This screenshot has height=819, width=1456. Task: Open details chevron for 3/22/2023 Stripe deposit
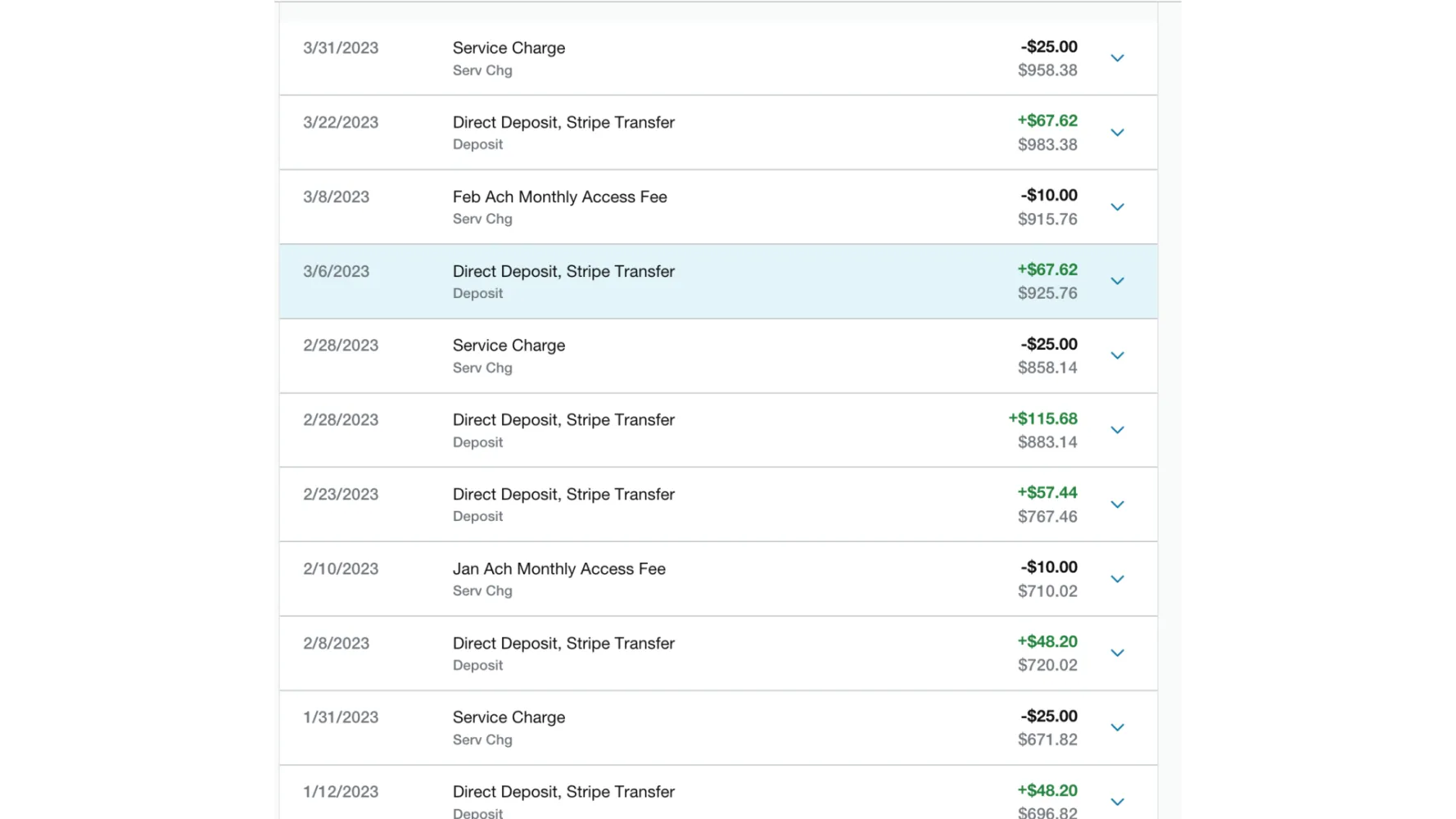pyautogui.click(x=1117, y=133)
